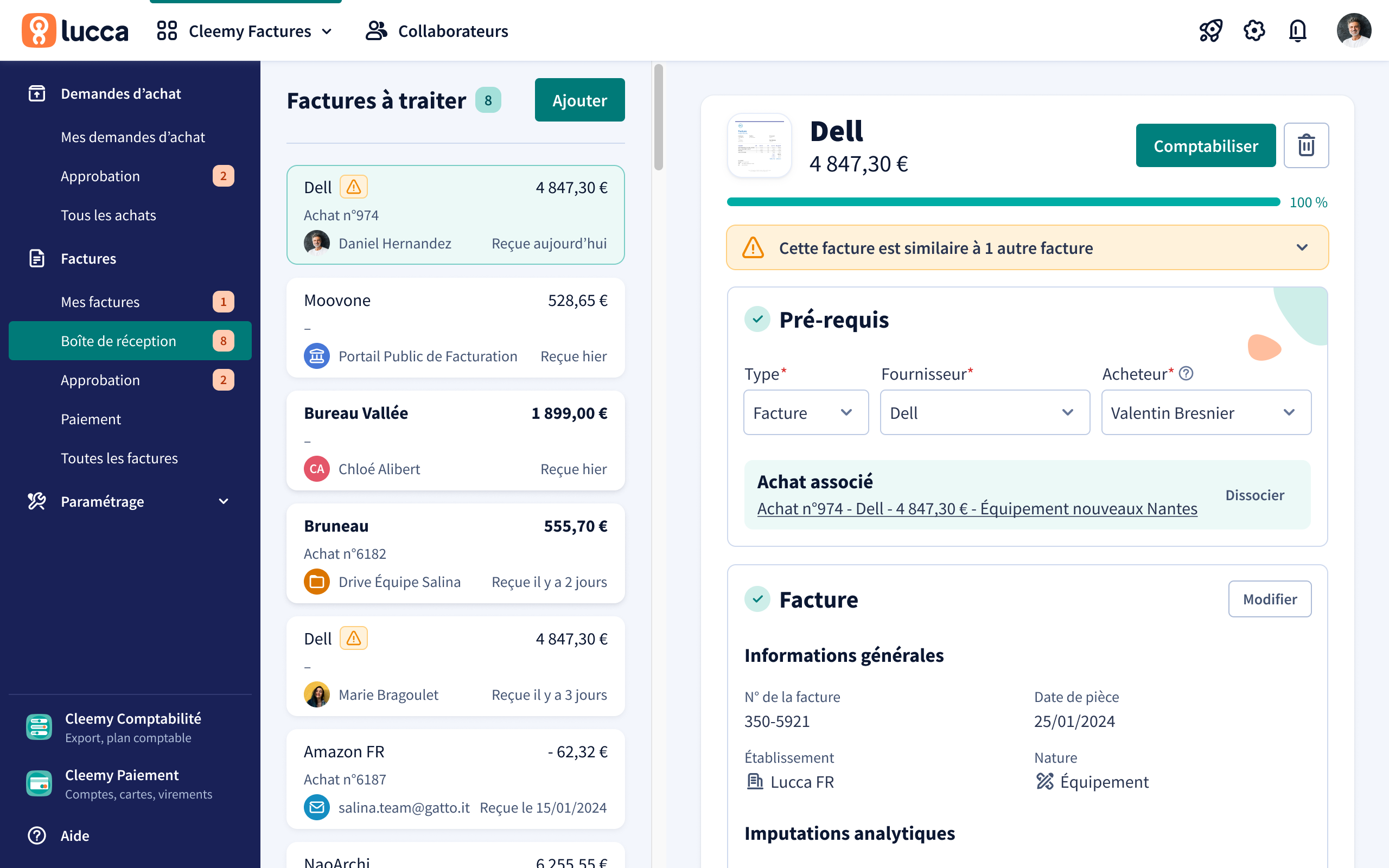The width and height of the screenshot is (1389, 868).
Task: Open linked Achat n°974 purchase link
Action: (977, 509)
